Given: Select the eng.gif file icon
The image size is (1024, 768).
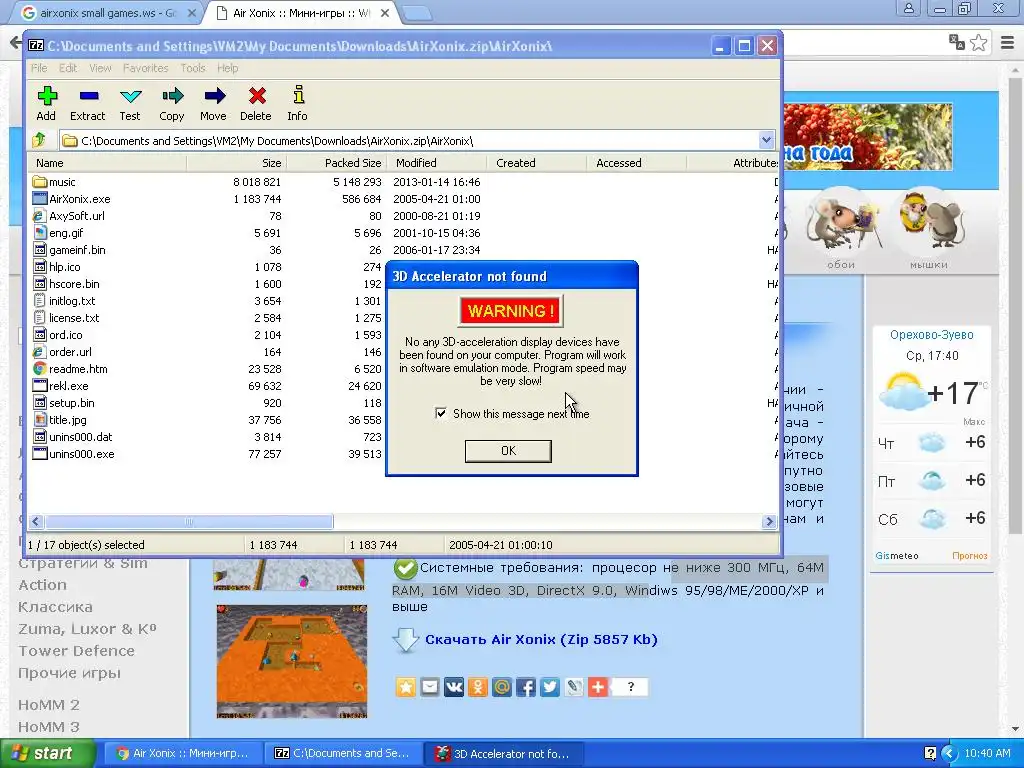Looking at the screenshot, I should pyautogui.click(x=40, y=232).
